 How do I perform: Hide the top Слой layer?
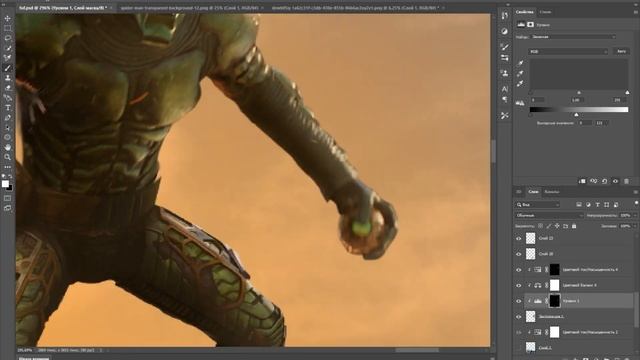click(x=519, y=238)
